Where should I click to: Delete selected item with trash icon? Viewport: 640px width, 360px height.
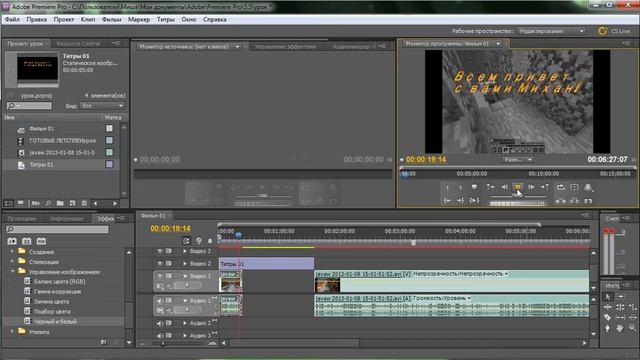point(84,203)
